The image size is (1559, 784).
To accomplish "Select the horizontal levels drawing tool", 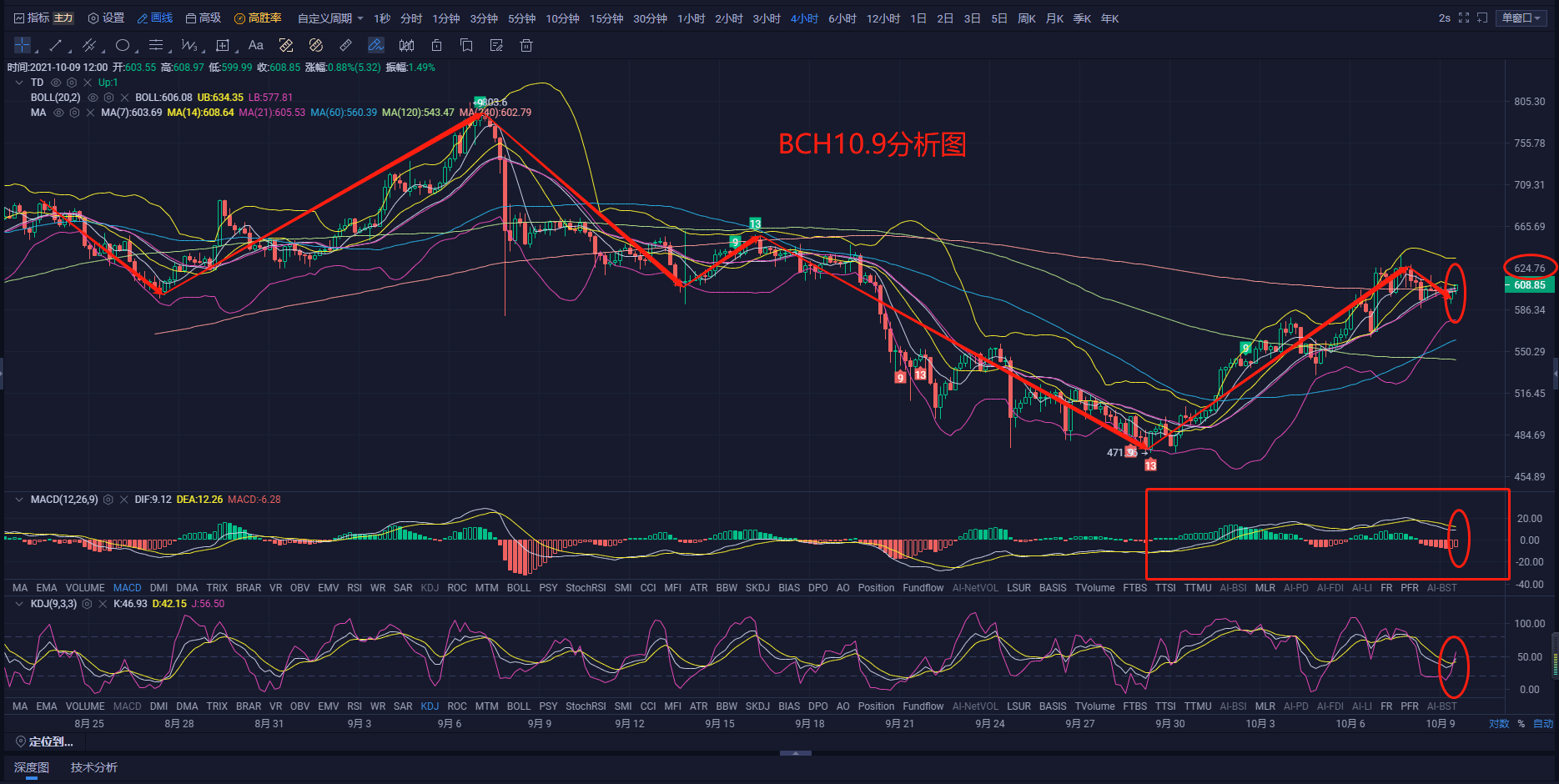I will [156, 45].
